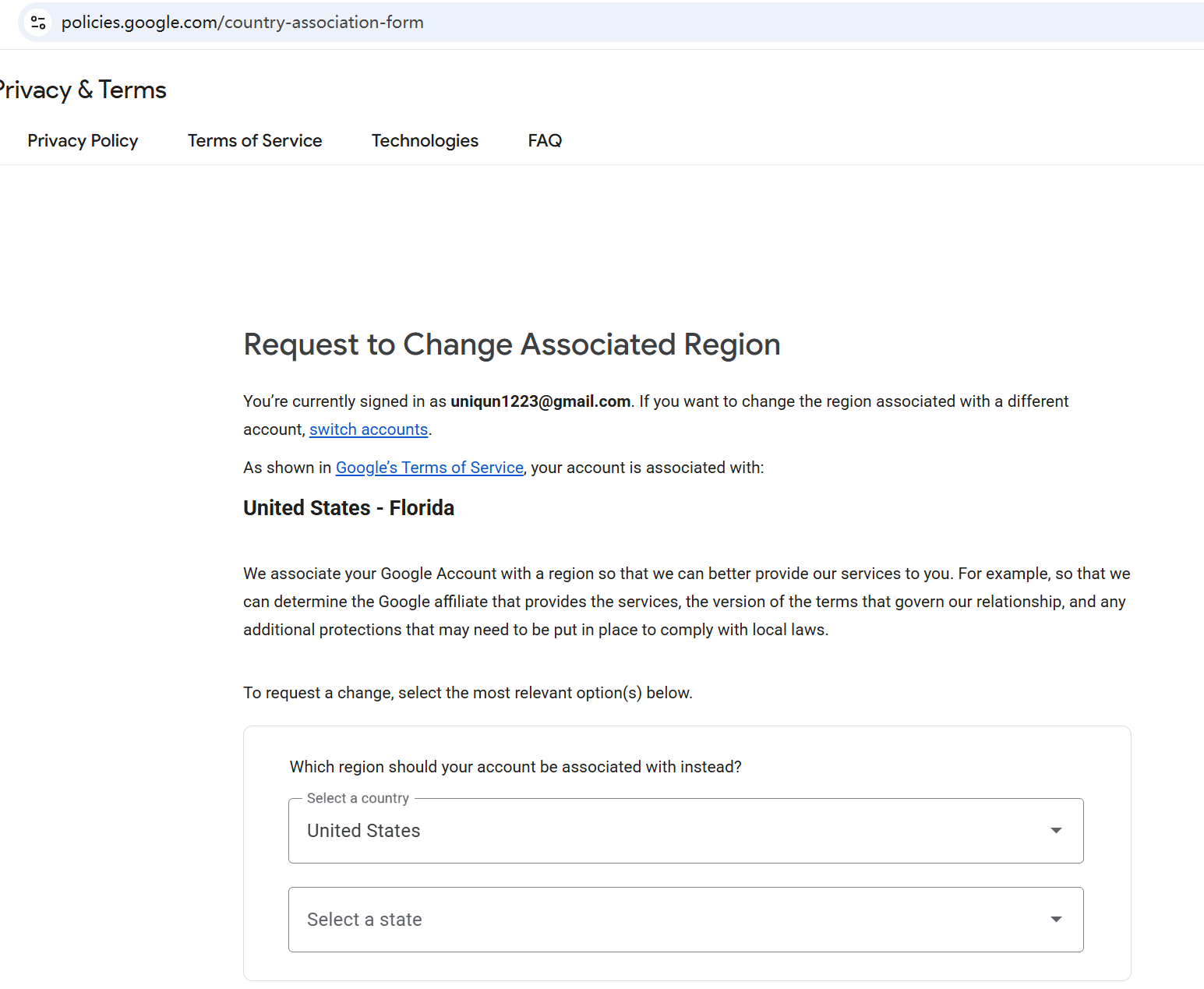Click the 'Which region should your account' question

[x=515, y=767]
